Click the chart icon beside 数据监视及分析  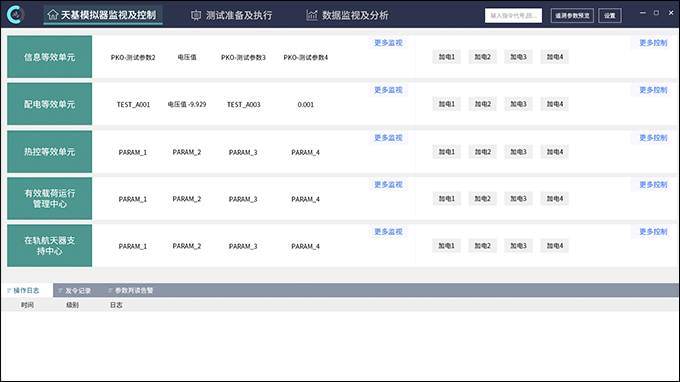(x=312, y=15)
